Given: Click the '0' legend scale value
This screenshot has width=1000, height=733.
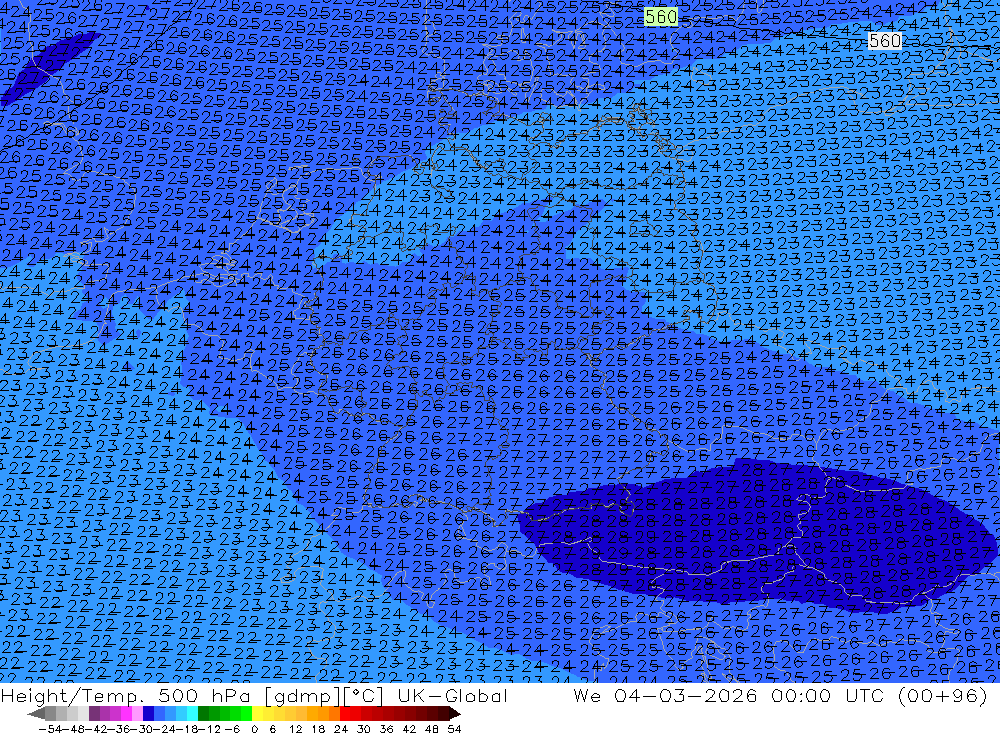Looking at the screenshot, I should [x=254, y=728].
